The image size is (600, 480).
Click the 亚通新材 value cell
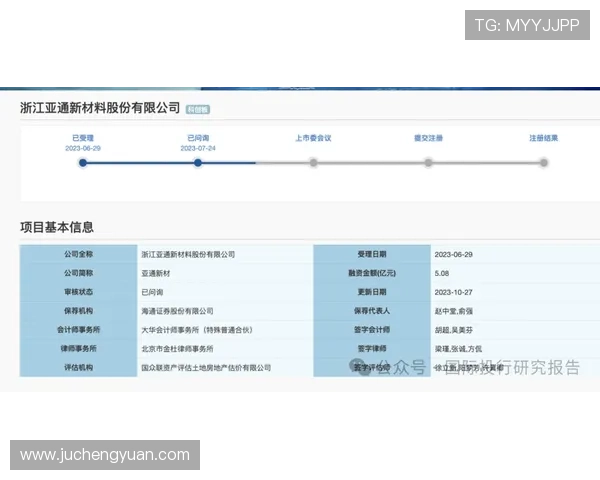[x=225, y=273]
